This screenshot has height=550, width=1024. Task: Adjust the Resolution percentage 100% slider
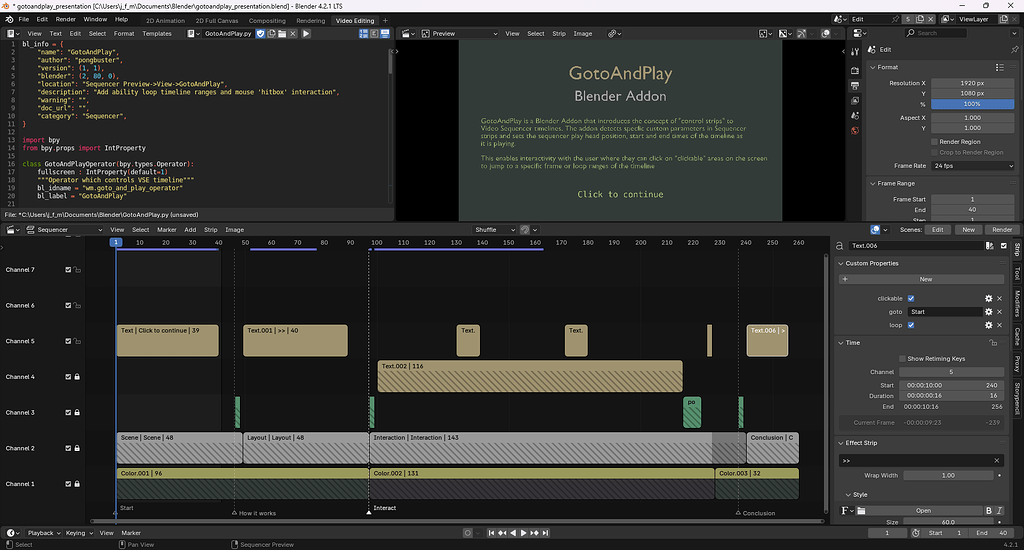tap(972, 104)
